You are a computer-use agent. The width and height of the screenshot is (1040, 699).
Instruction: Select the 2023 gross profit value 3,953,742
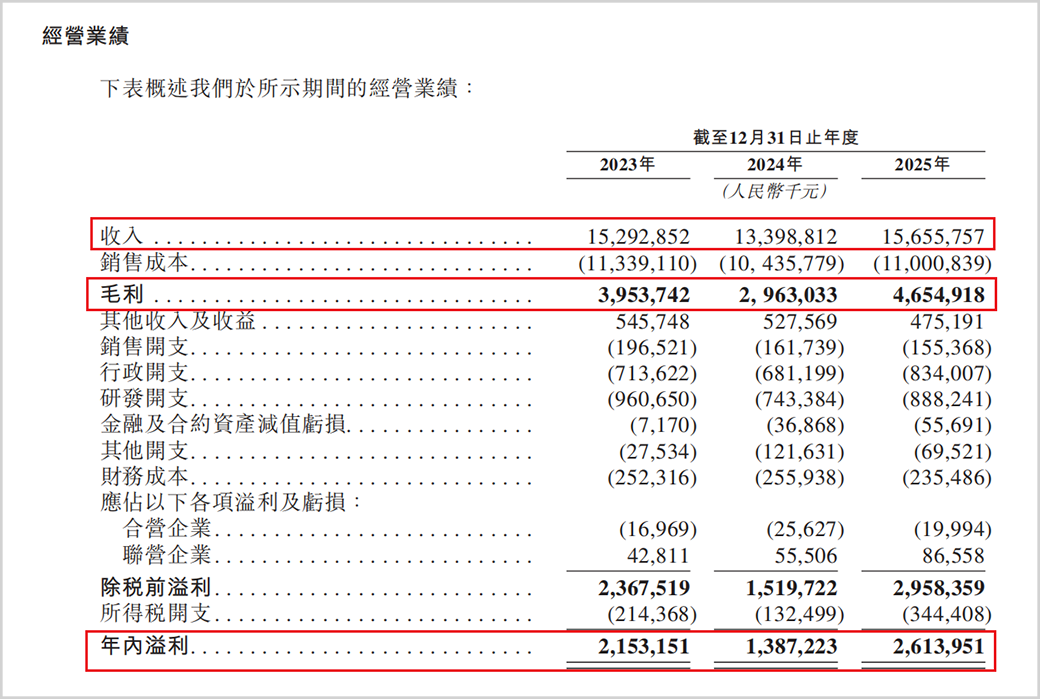[x=637, y=295]
